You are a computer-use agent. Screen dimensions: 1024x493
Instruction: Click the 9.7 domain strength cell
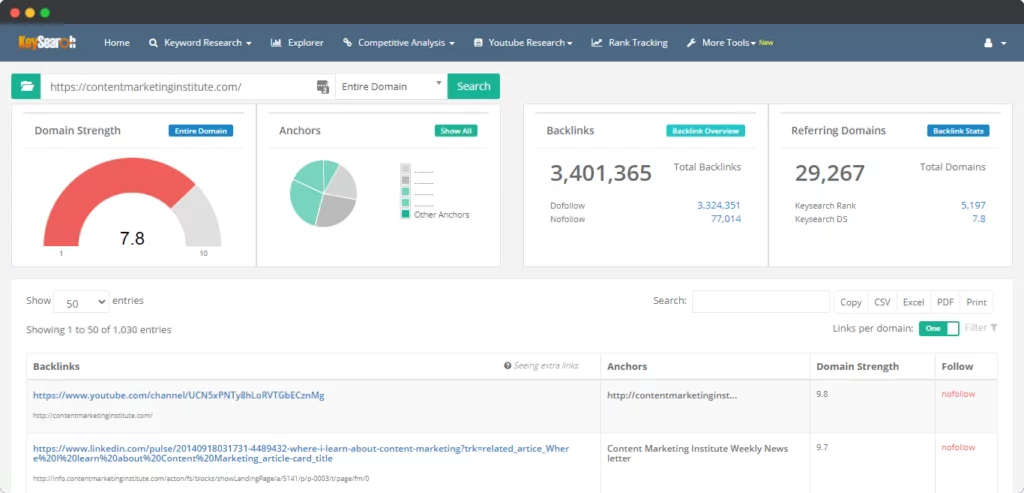[822, 447]
